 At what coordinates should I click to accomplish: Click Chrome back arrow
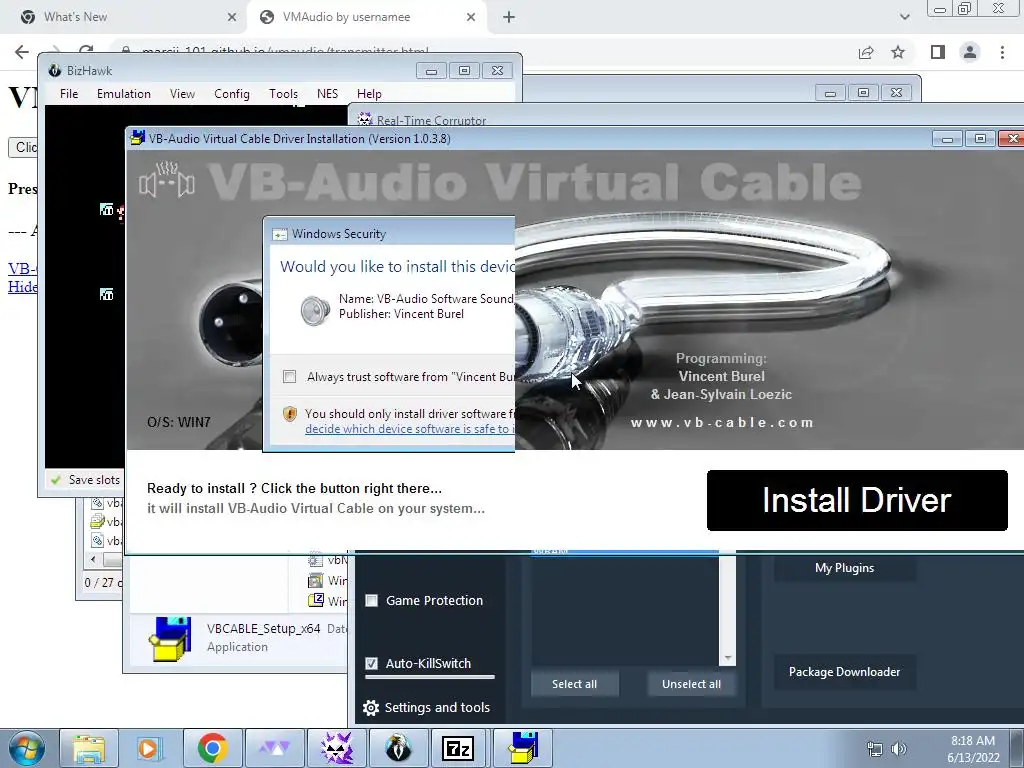pos(22,52)
